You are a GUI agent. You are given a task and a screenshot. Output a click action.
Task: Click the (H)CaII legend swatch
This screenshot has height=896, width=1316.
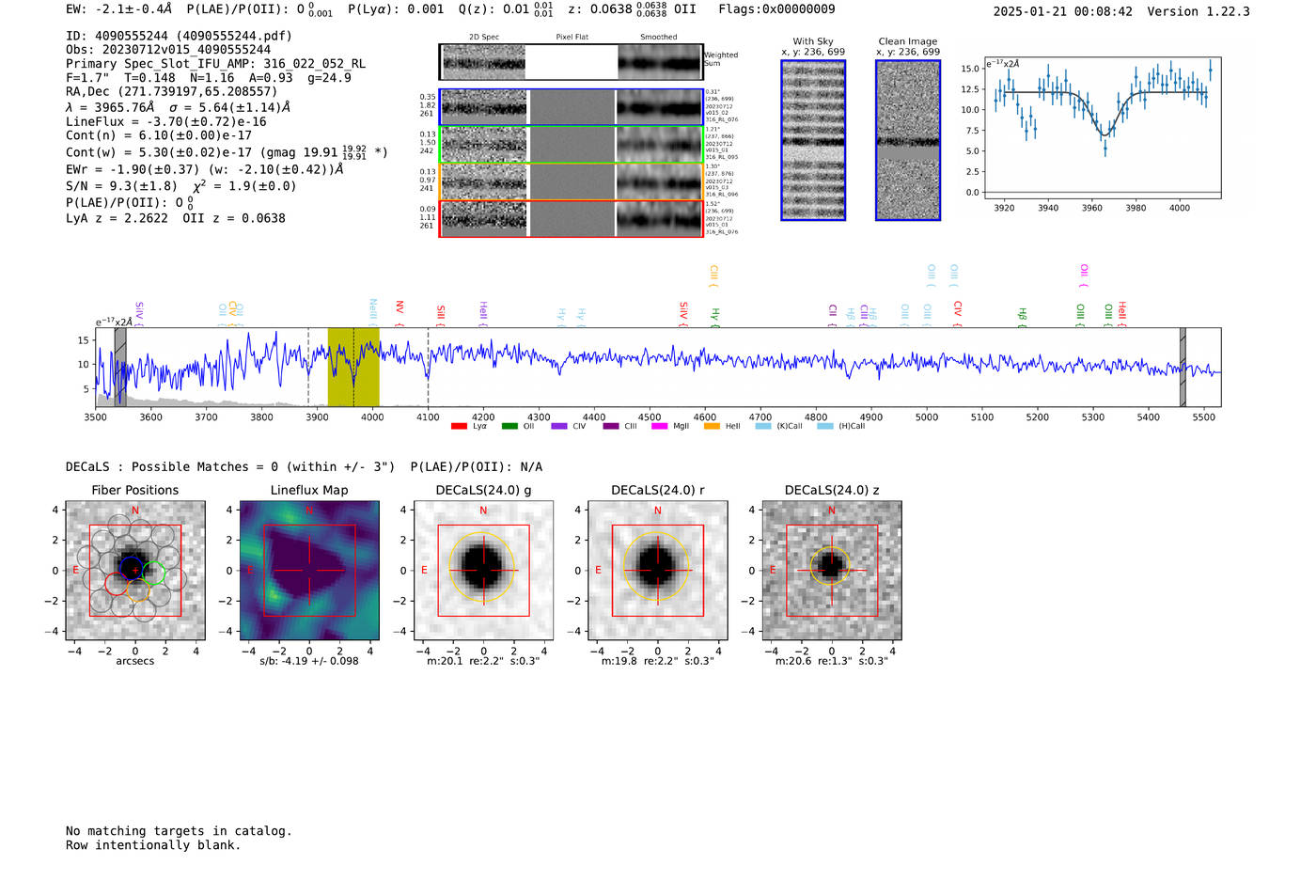pyautogui.click(x=825, y=427)
